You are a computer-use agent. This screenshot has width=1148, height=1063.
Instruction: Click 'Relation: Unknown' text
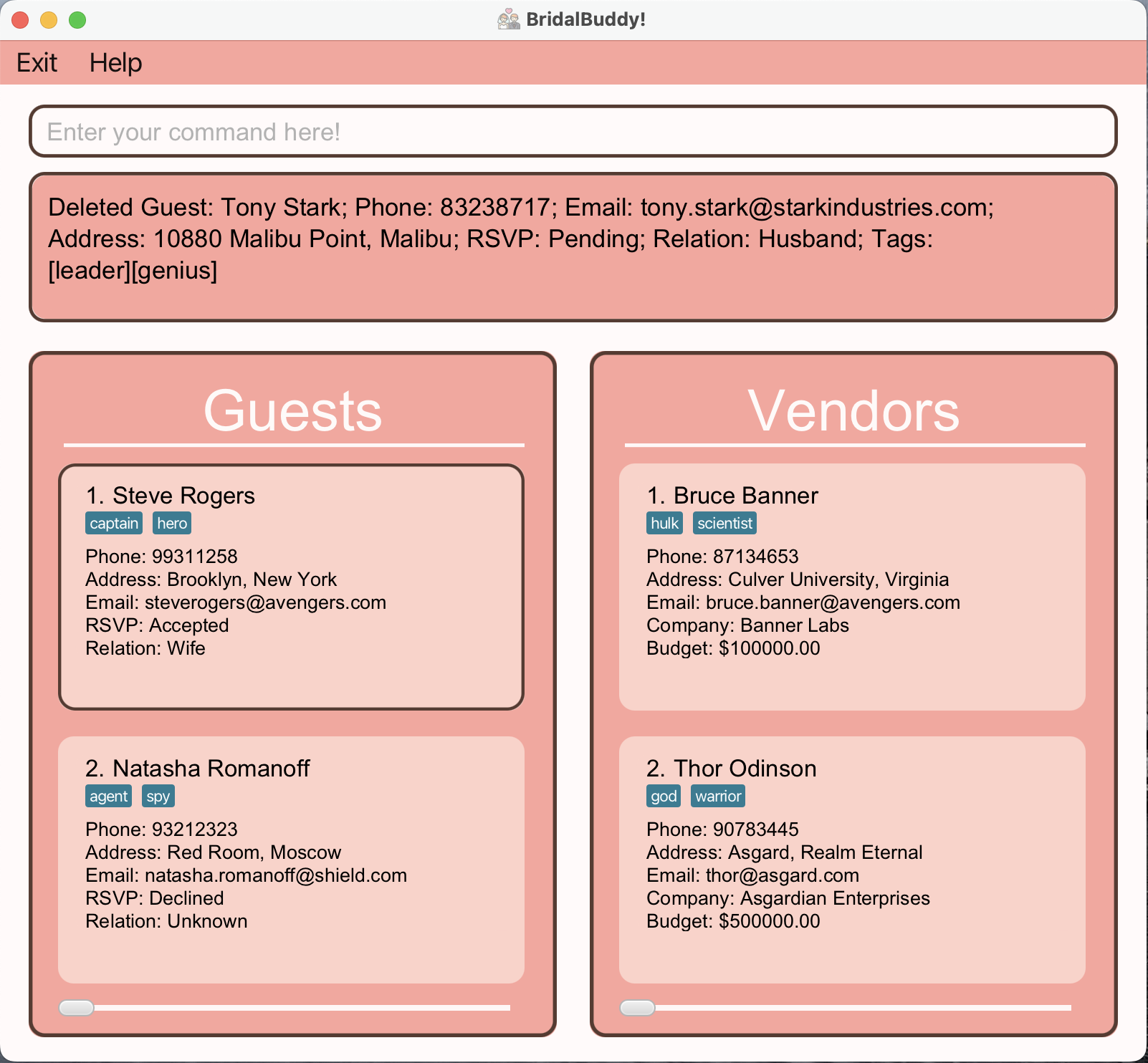pos(166,921)
